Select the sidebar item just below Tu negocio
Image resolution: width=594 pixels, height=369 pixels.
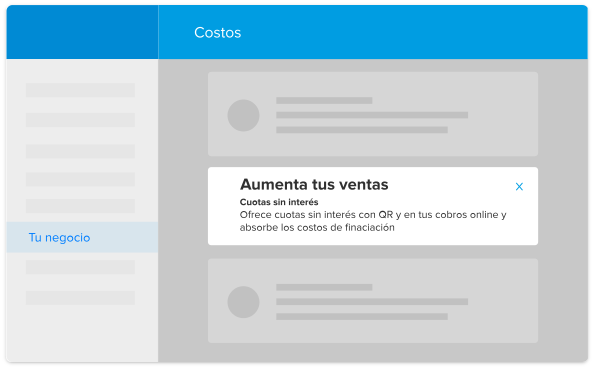pyautogui.click(x=80, y=267)
